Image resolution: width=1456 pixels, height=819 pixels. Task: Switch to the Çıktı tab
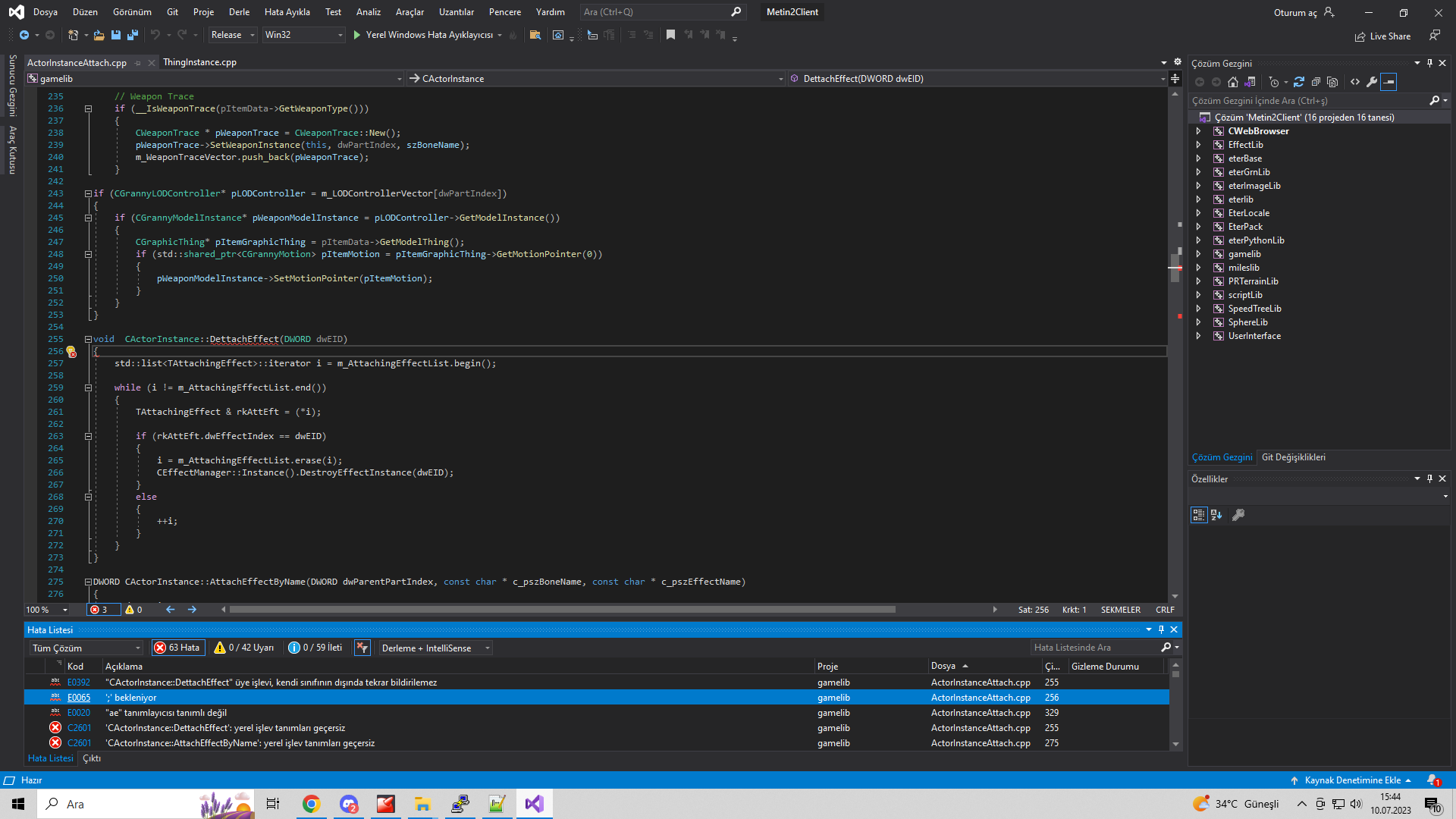pos(92,758)
